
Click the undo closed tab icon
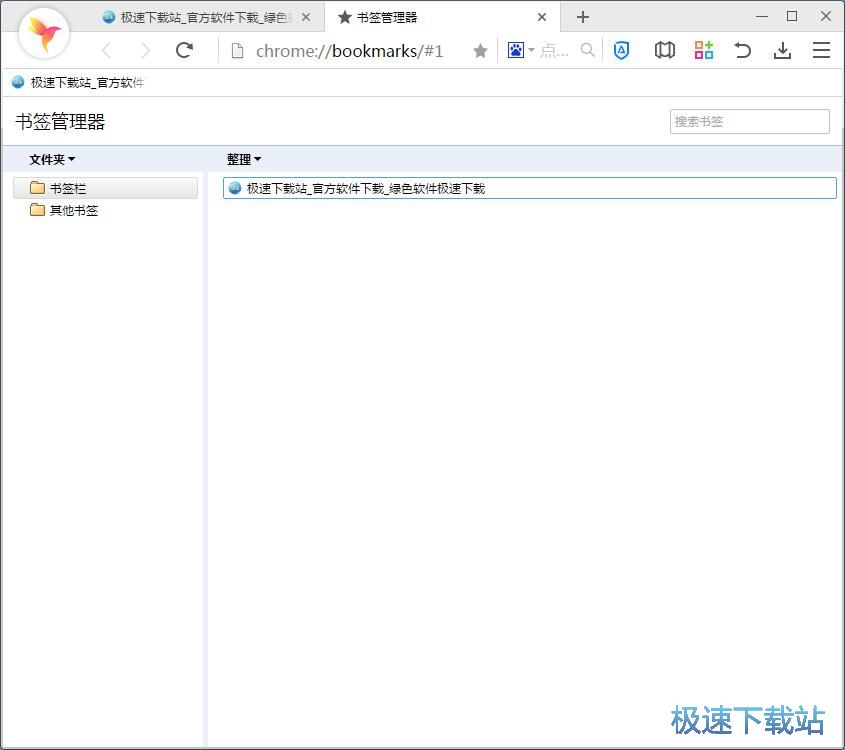click(x=743, y=50)
